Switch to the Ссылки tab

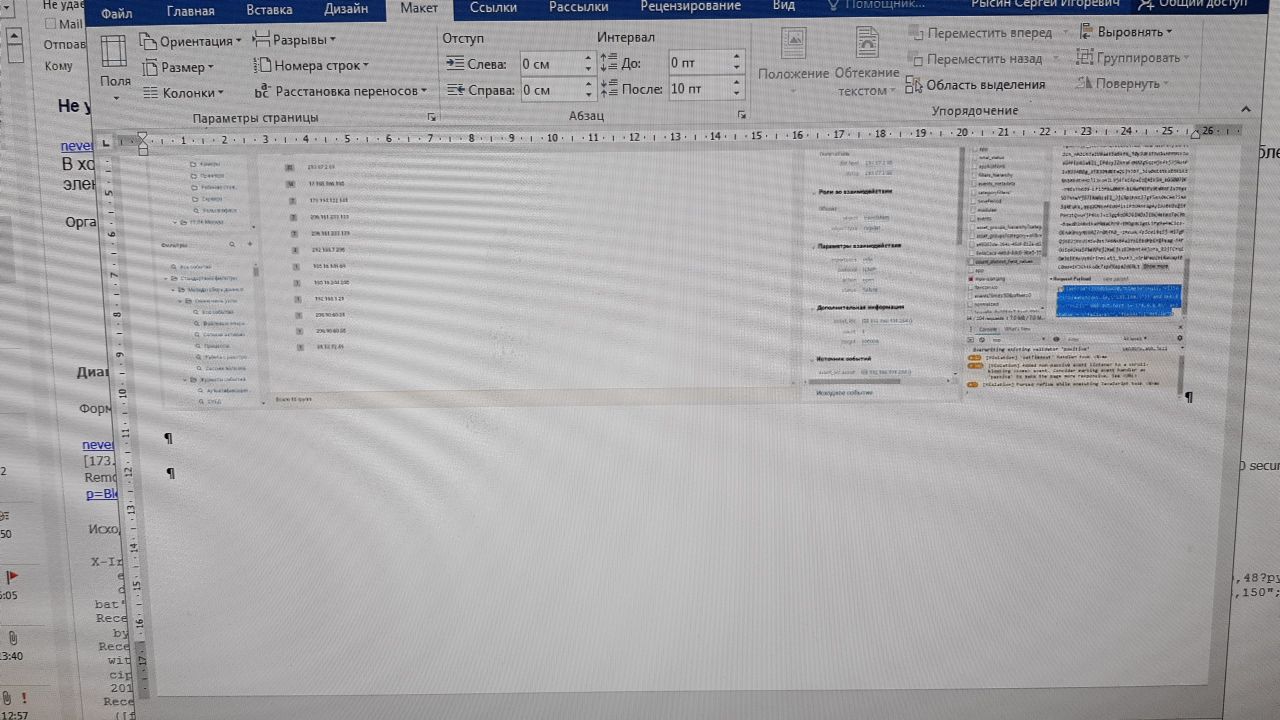pyautogui.click(x=493, y=7)
